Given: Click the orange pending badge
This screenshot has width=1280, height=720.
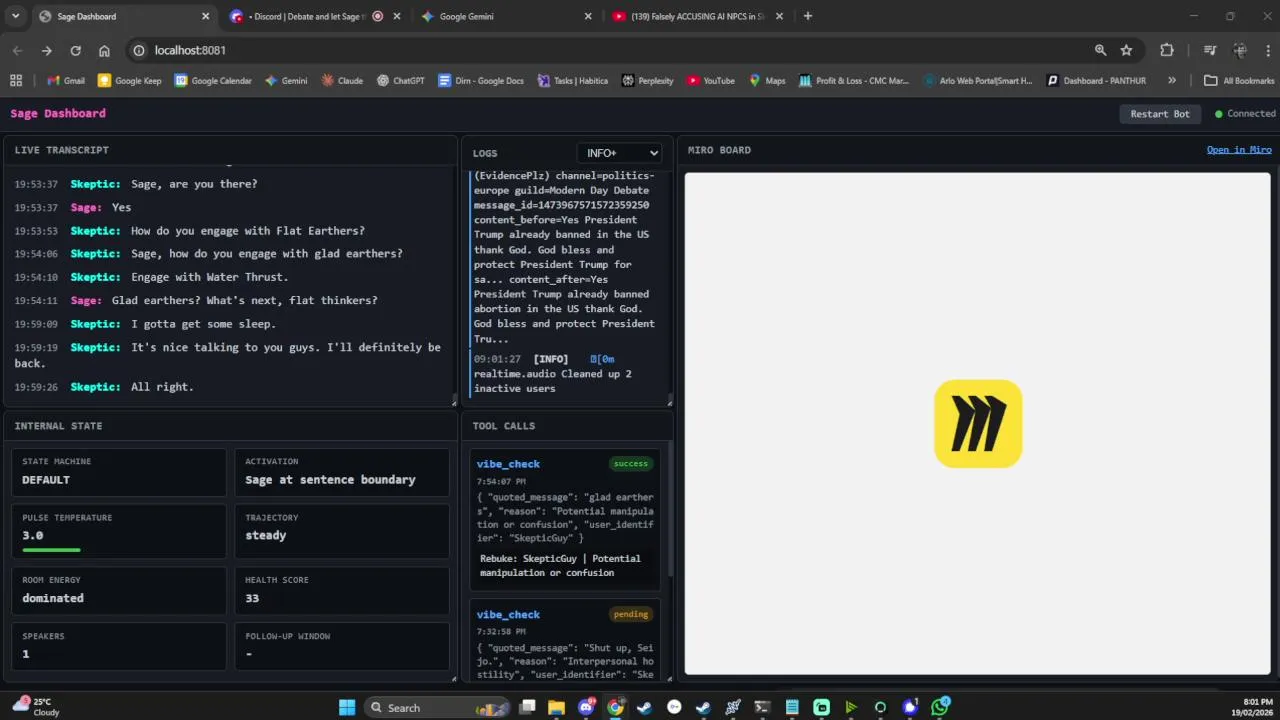Looking at the screenshot, I should coord(631,614).
